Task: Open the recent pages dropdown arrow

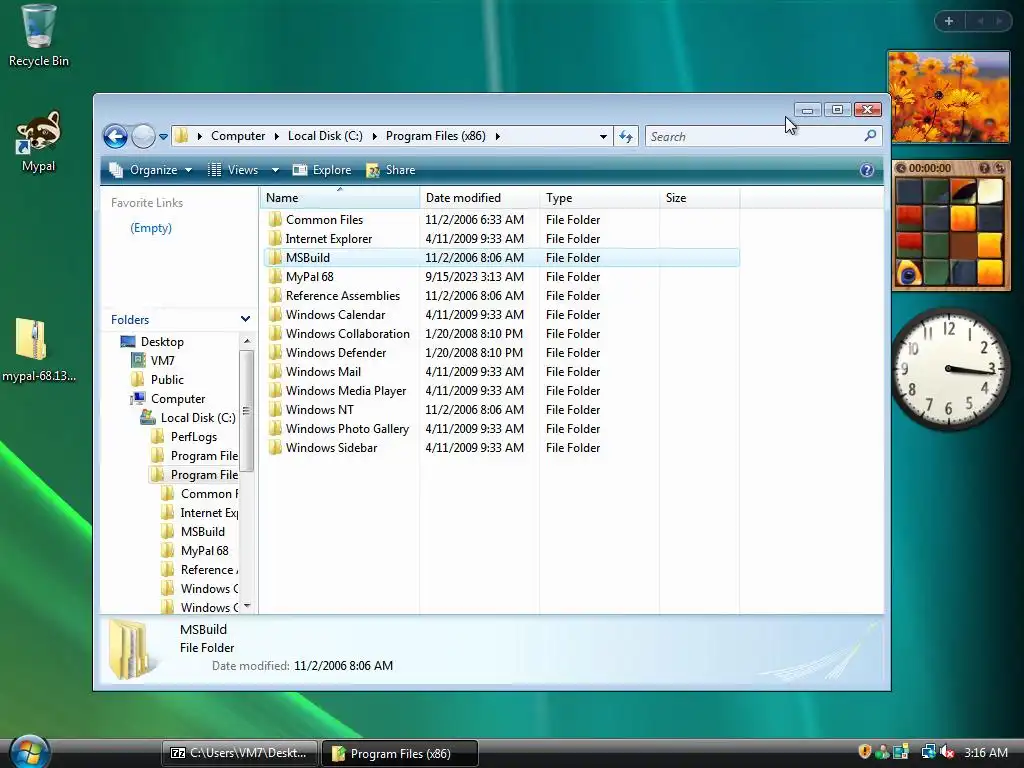Action: [163, 136]
